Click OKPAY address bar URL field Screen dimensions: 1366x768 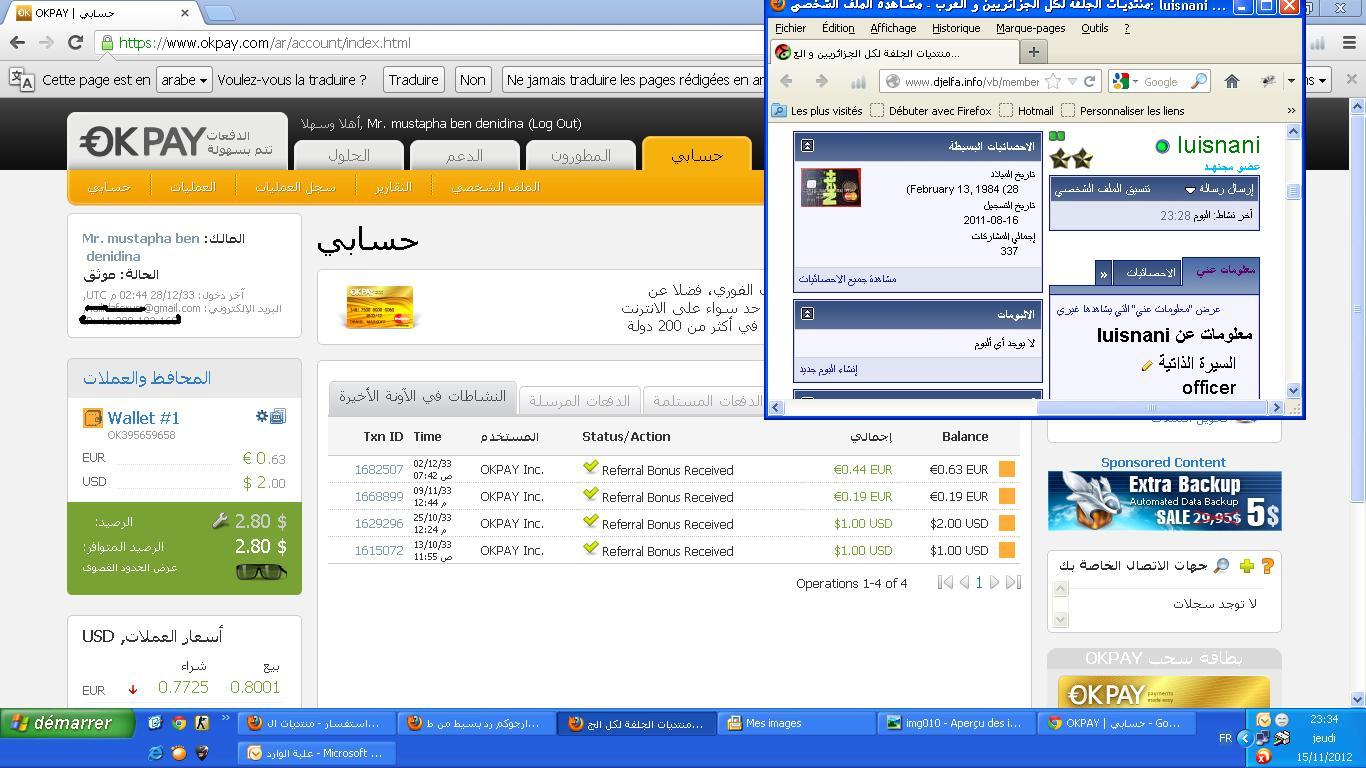[430, 43]
